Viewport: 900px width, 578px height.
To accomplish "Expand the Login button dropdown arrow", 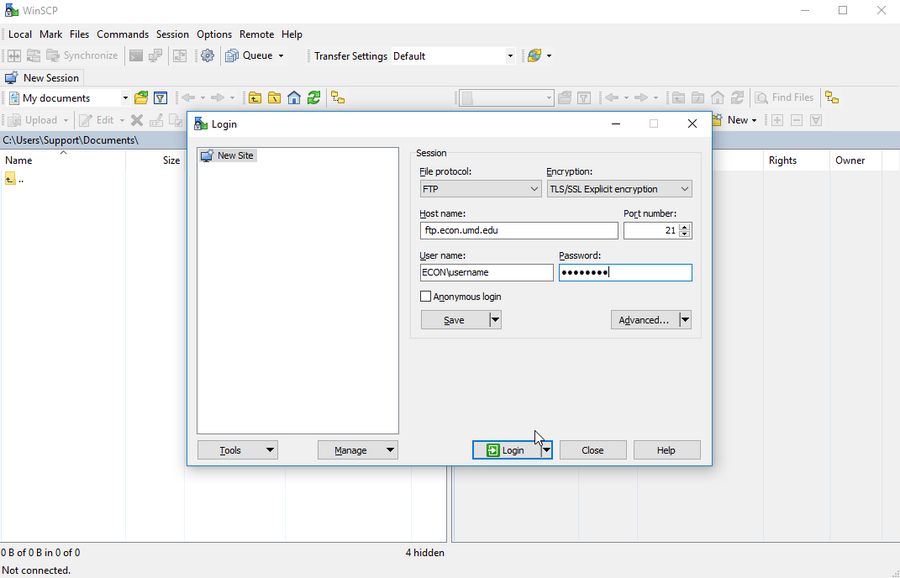I will [546, 451].
